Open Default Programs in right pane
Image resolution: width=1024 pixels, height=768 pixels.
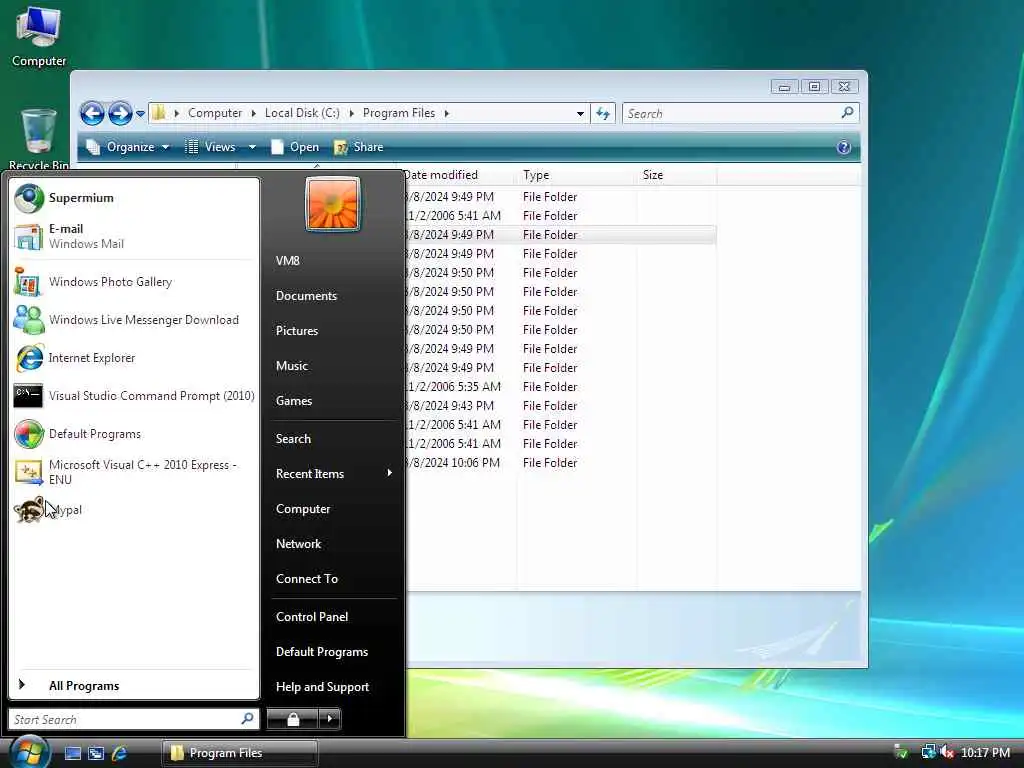334,652
